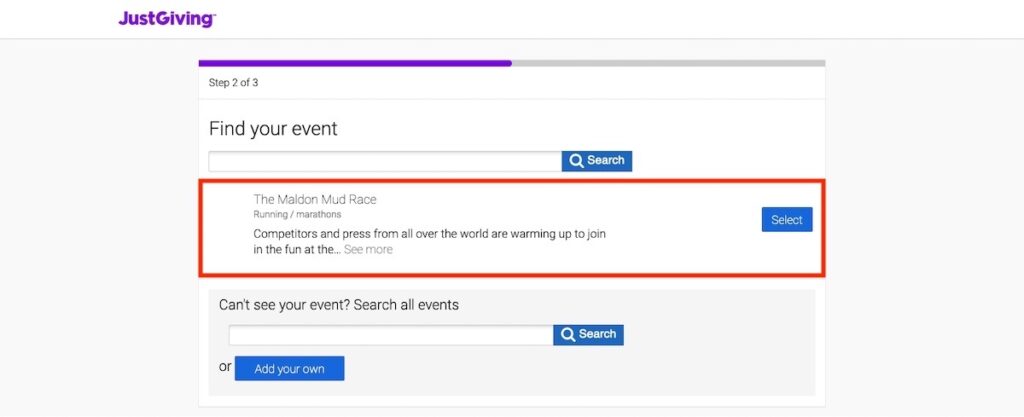Click the Add your own button

pos(289,369)
